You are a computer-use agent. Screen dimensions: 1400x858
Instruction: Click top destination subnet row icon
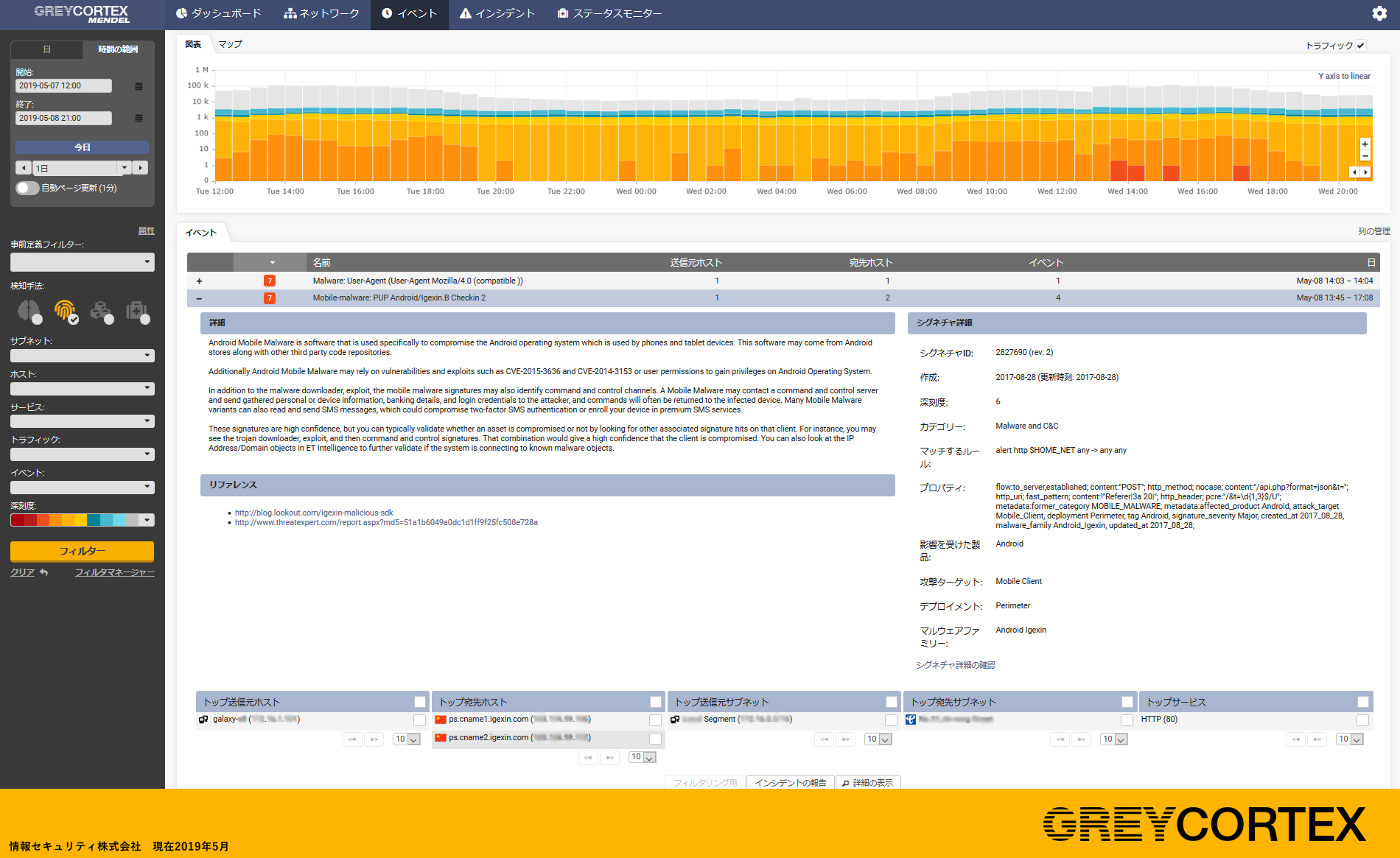[911, 720]
